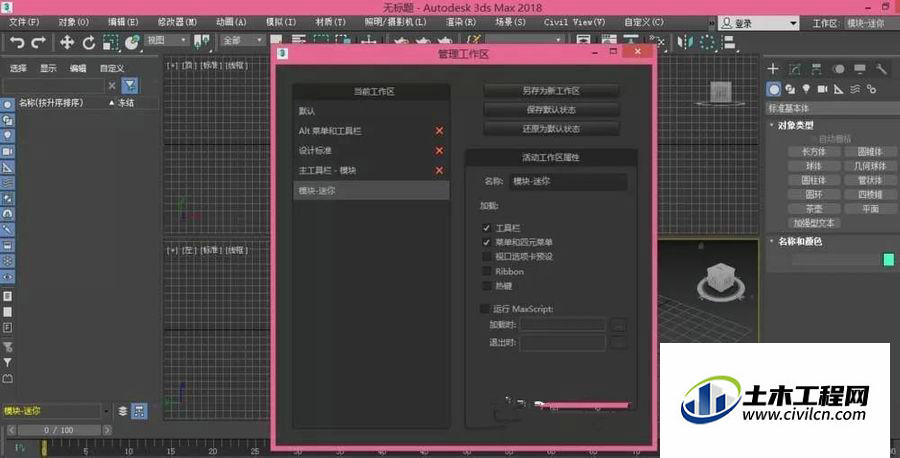This screenshot has height=458, width=900.
Task: Uncheck the 工具栏 checkbox
Action: pos(487,228)
